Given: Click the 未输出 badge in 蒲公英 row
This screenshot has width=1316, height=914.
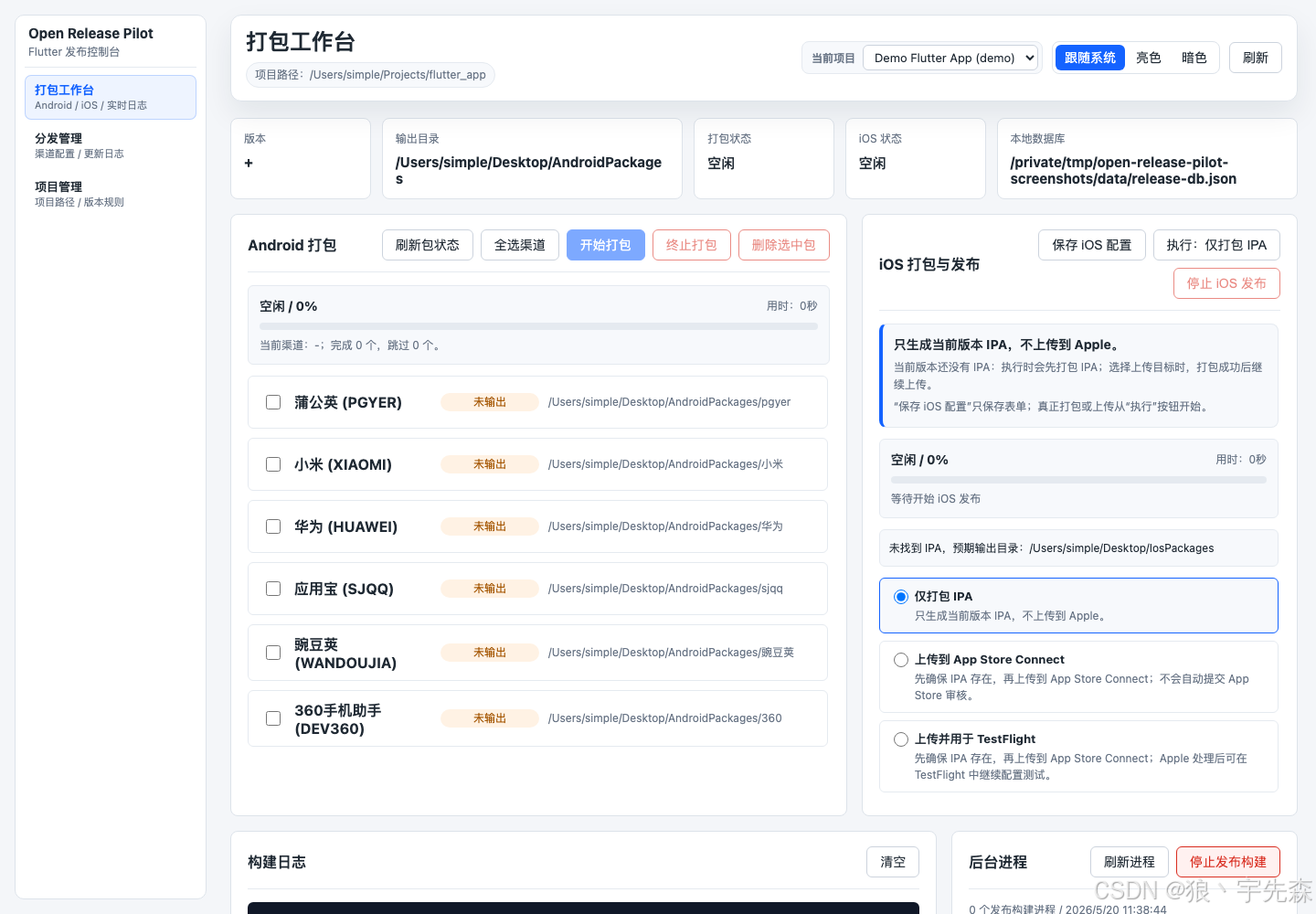Looking at the screenshot, I should pyautogui.click(x=490, y=402).
